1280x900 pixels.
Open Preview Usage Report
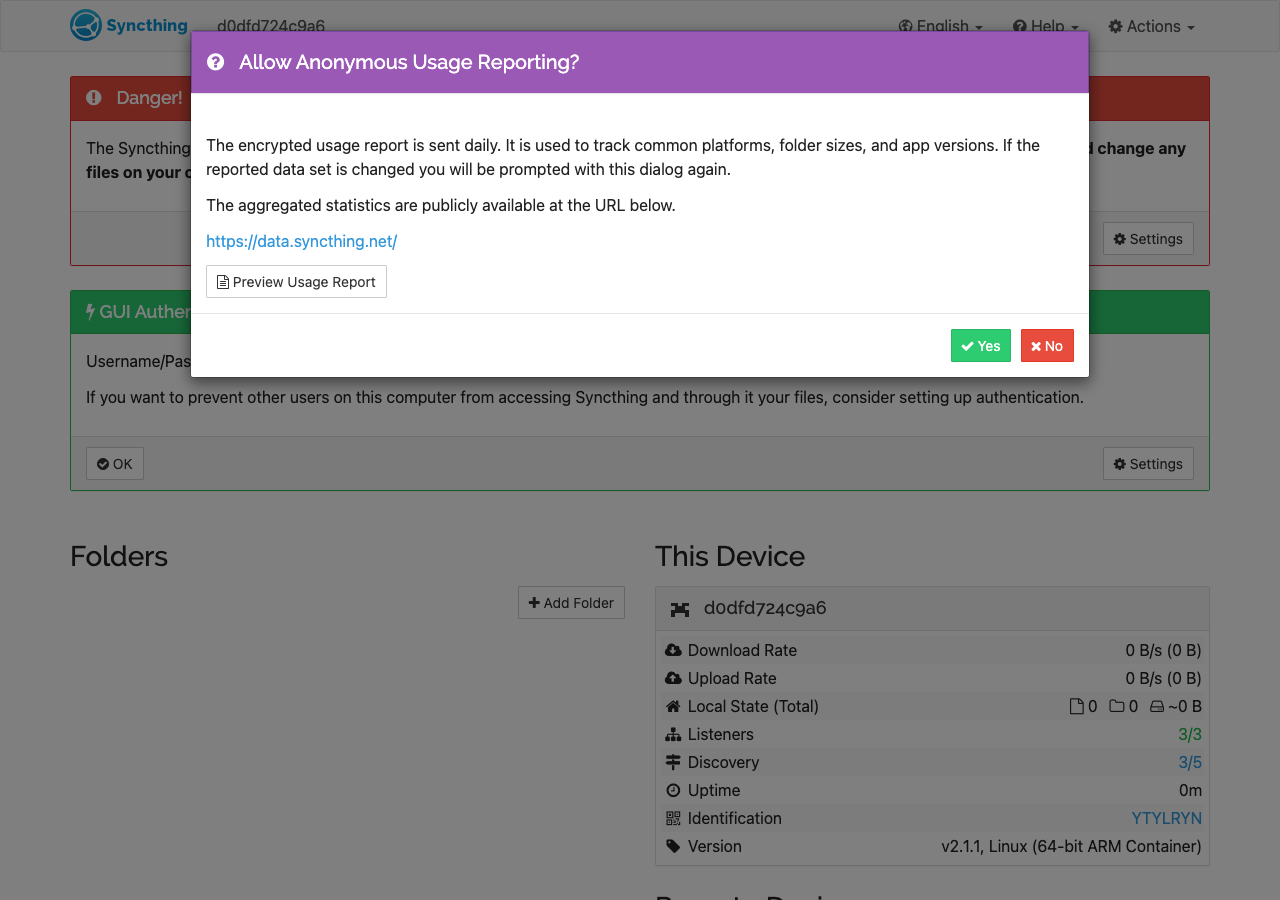296,281
